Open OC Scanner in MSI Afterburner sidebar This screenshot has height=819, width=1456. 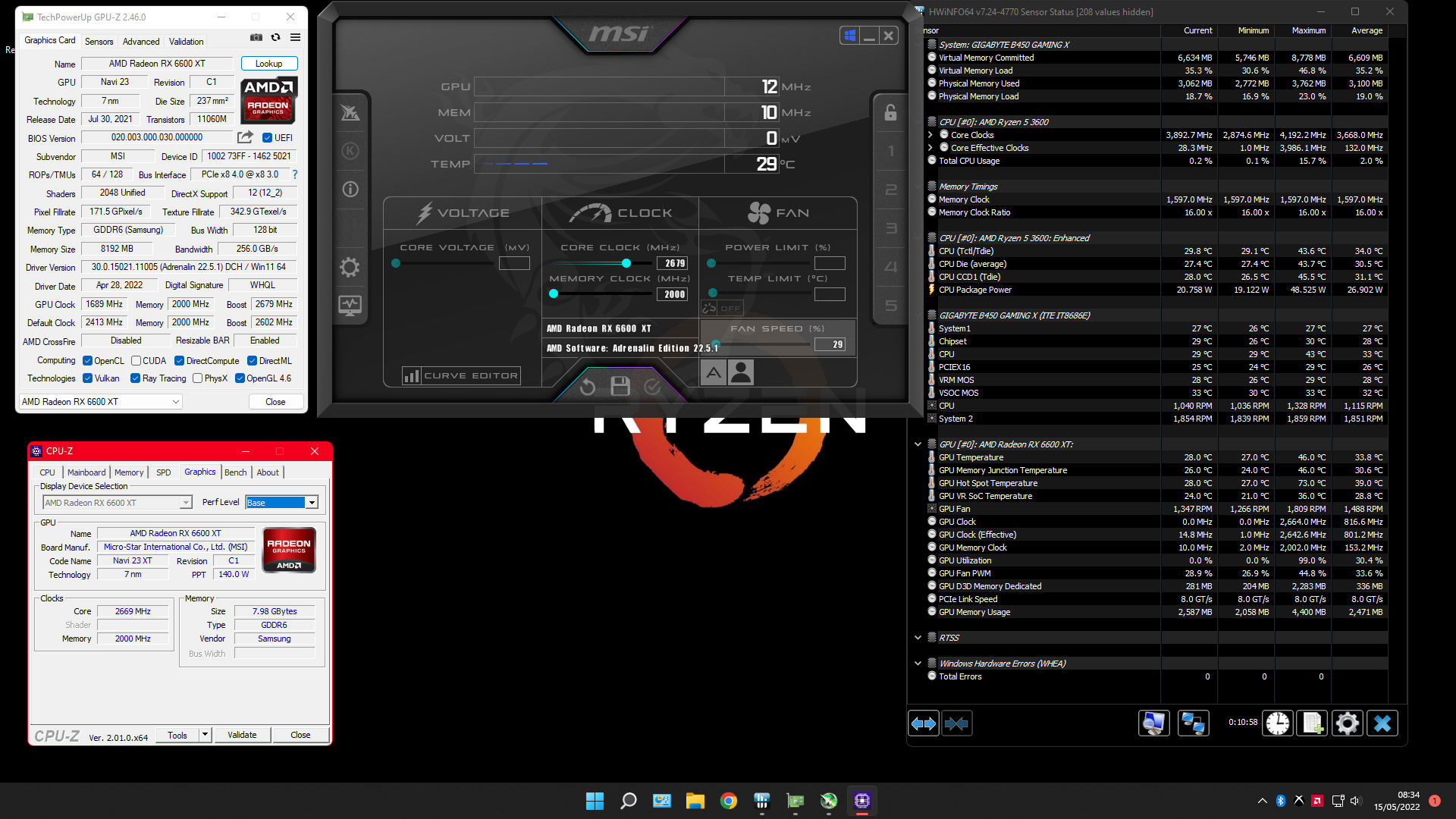pos(350,113)
